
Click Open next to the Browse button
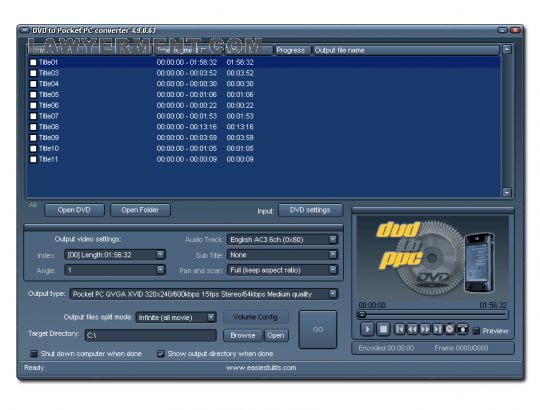[276, 335]
